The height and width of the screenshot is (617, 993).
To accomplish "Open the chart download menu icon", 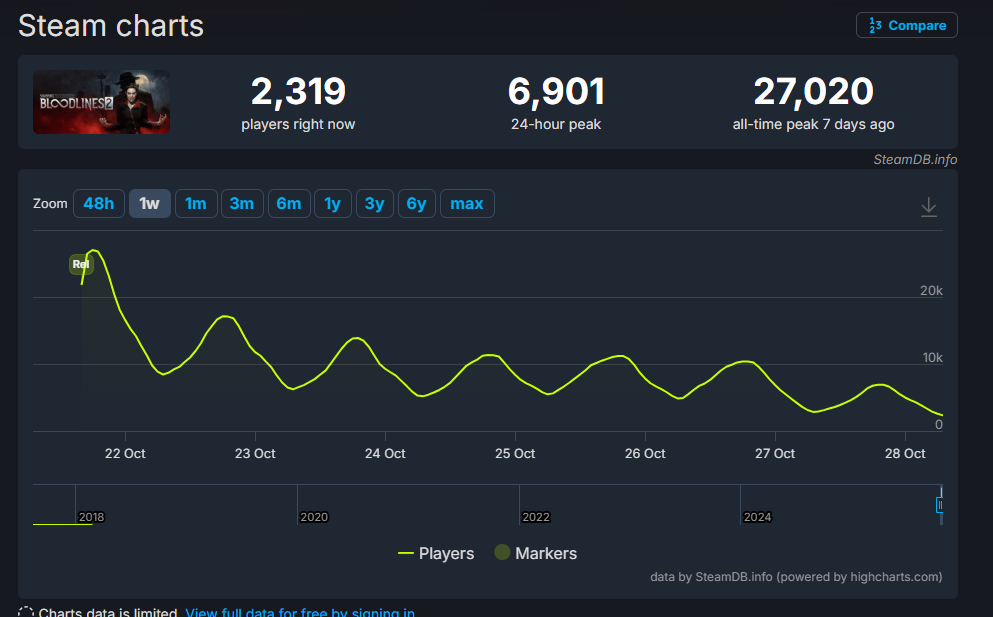I will pyautogui.click(x=928, y=207).
